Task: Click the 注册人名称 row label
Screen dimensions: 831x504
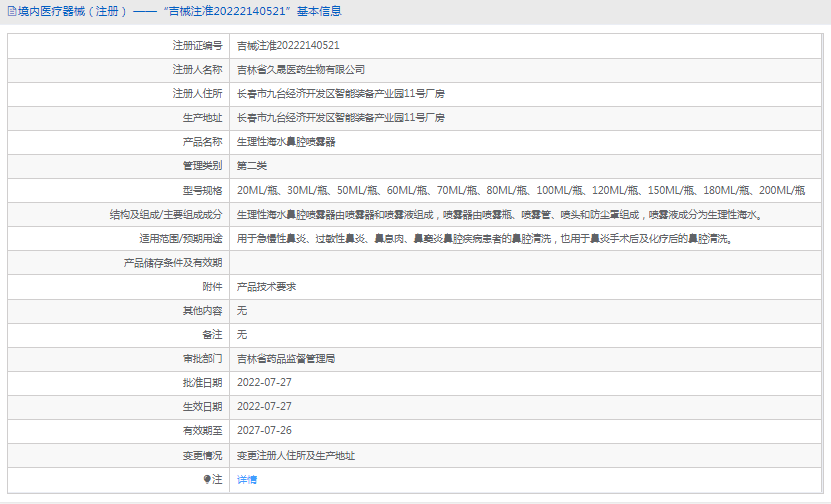Action: pyautogui.click(x=197, y=69)
